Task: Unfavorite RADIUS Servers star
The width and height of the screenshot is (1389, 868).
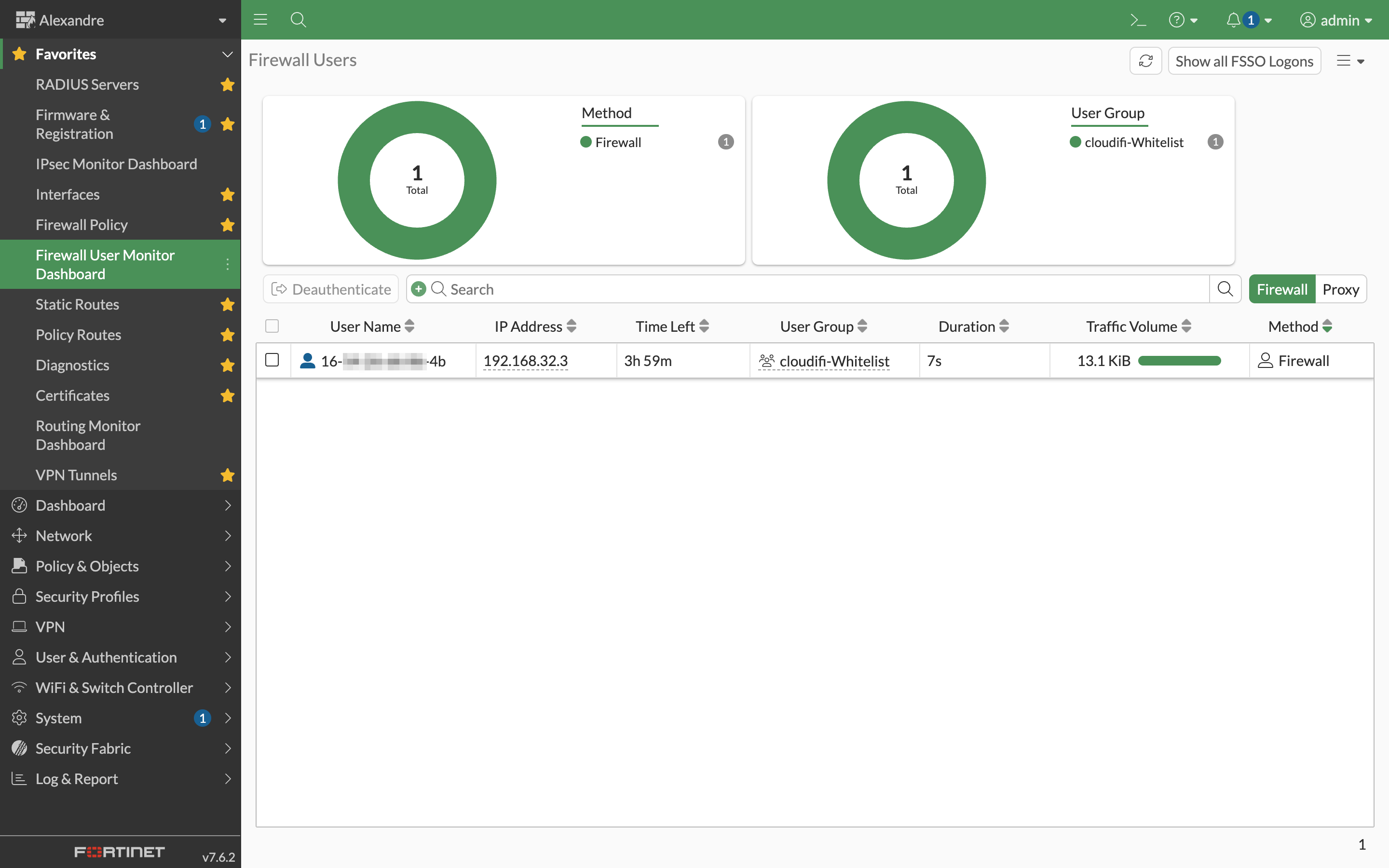Action: coord(227,84)
